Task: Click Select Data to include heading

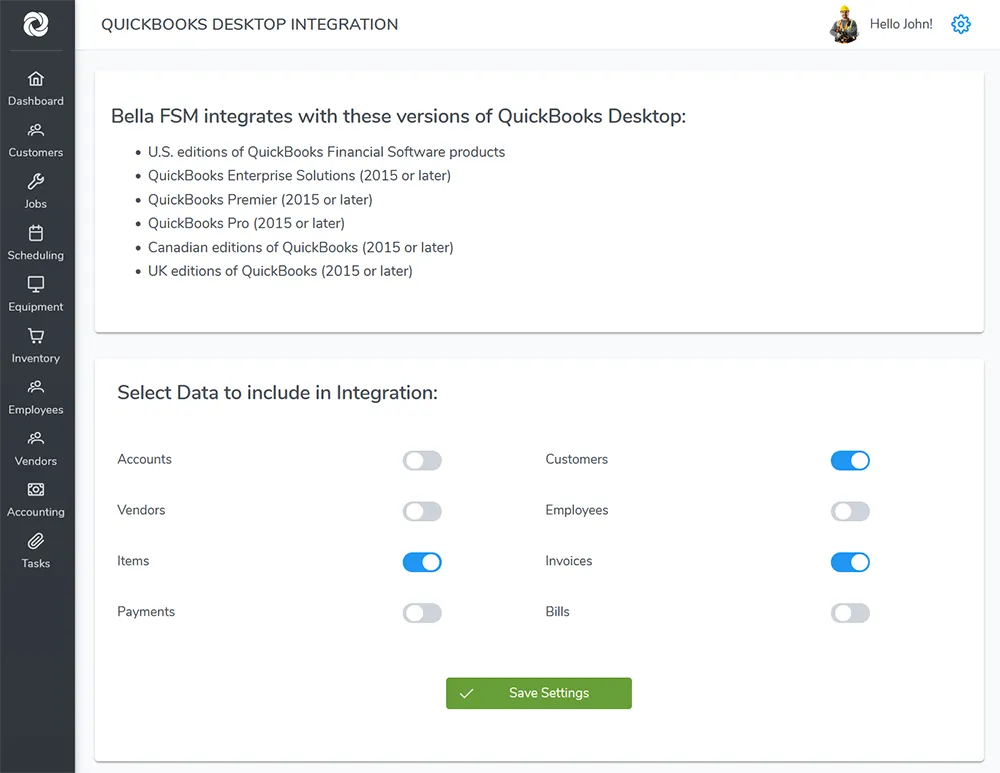Action: pyautogui.click(x=277, y=393)
